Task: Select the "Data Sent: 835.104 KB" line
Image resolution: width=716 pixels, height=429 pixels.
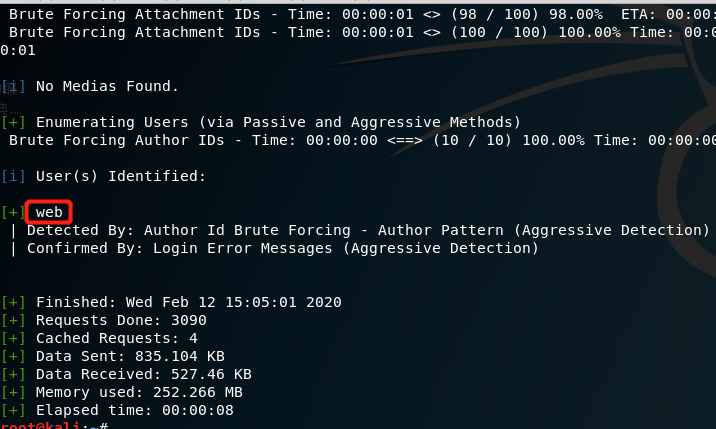Action: [x=130, y=356]
